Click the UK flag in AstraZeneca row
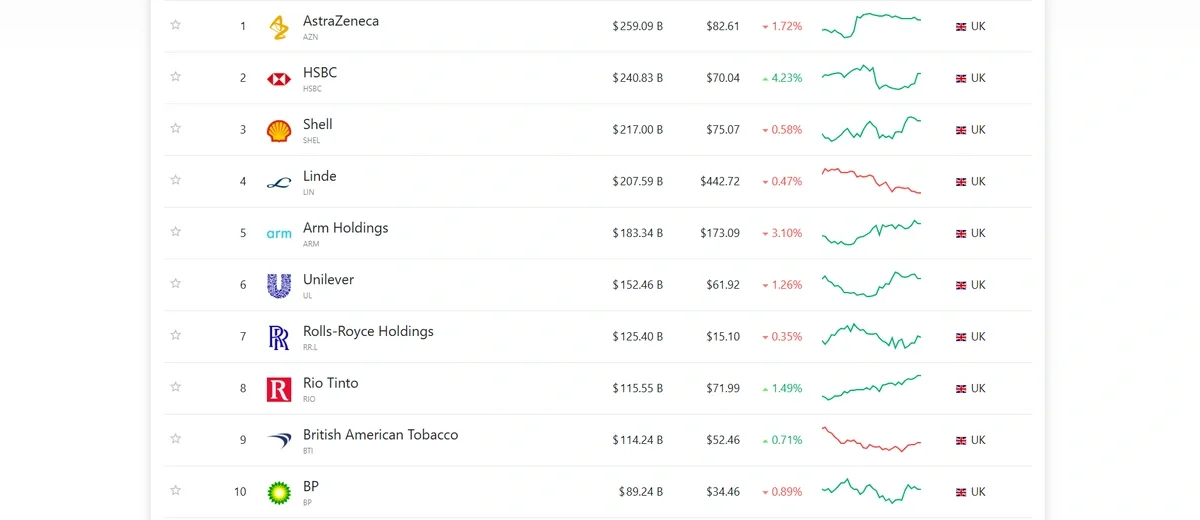Screen dimensions: 1200x520 coord(961,27)
